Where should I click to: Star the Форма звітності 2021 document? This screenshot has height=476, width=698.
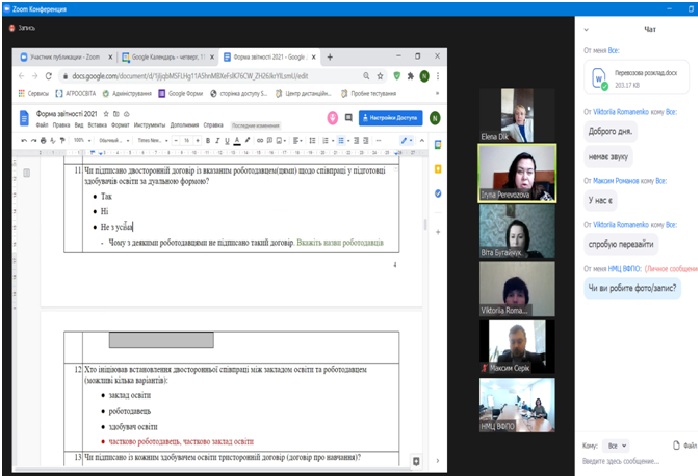click(x=104, y=113)
